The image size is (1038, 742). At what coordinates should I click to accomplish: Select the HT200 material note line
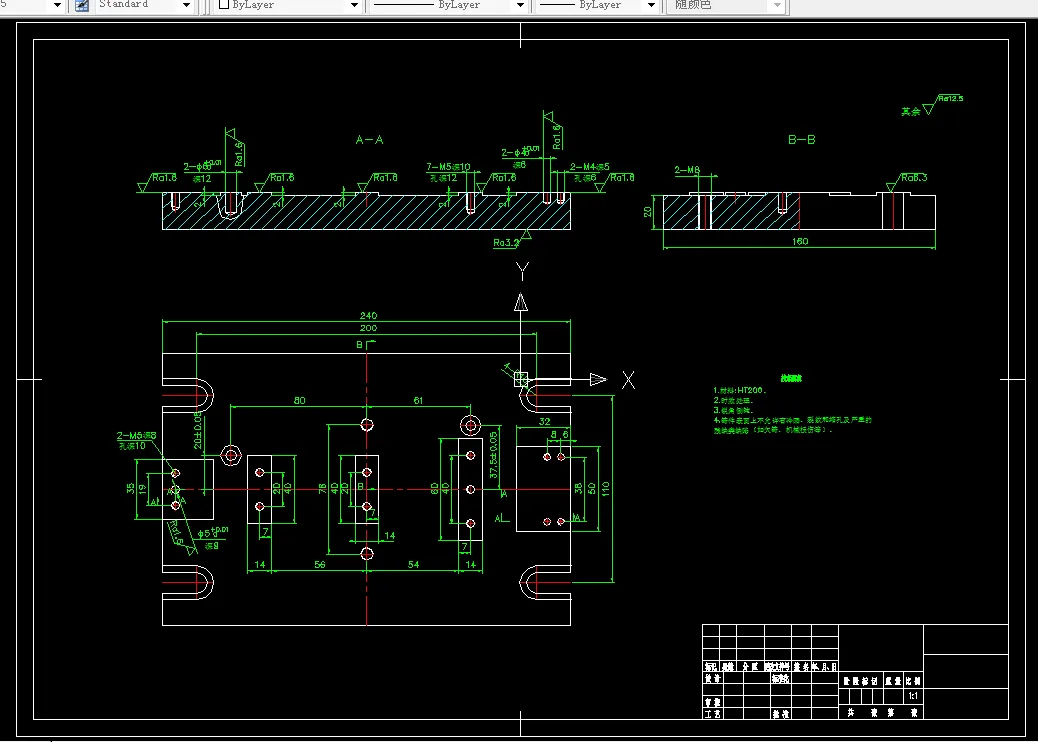(739, 391)
